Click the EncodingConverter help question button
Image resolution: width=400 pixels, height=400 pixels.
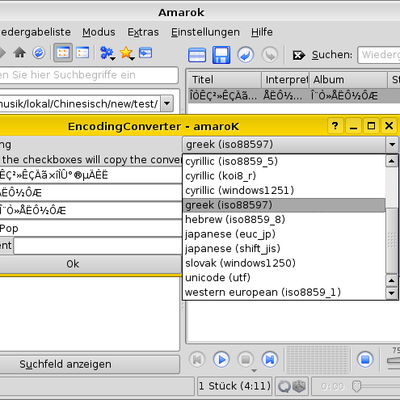[x=335, y=126]
